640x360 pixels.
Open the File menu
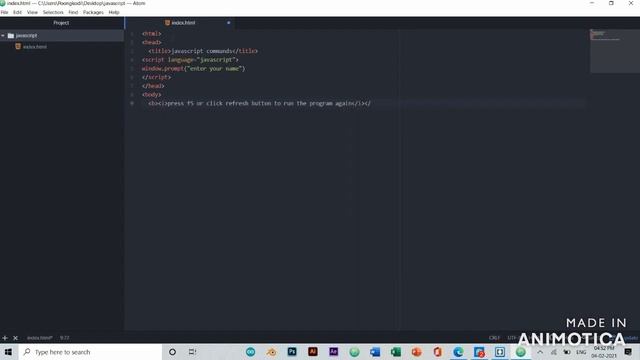[x=4, y=12]
